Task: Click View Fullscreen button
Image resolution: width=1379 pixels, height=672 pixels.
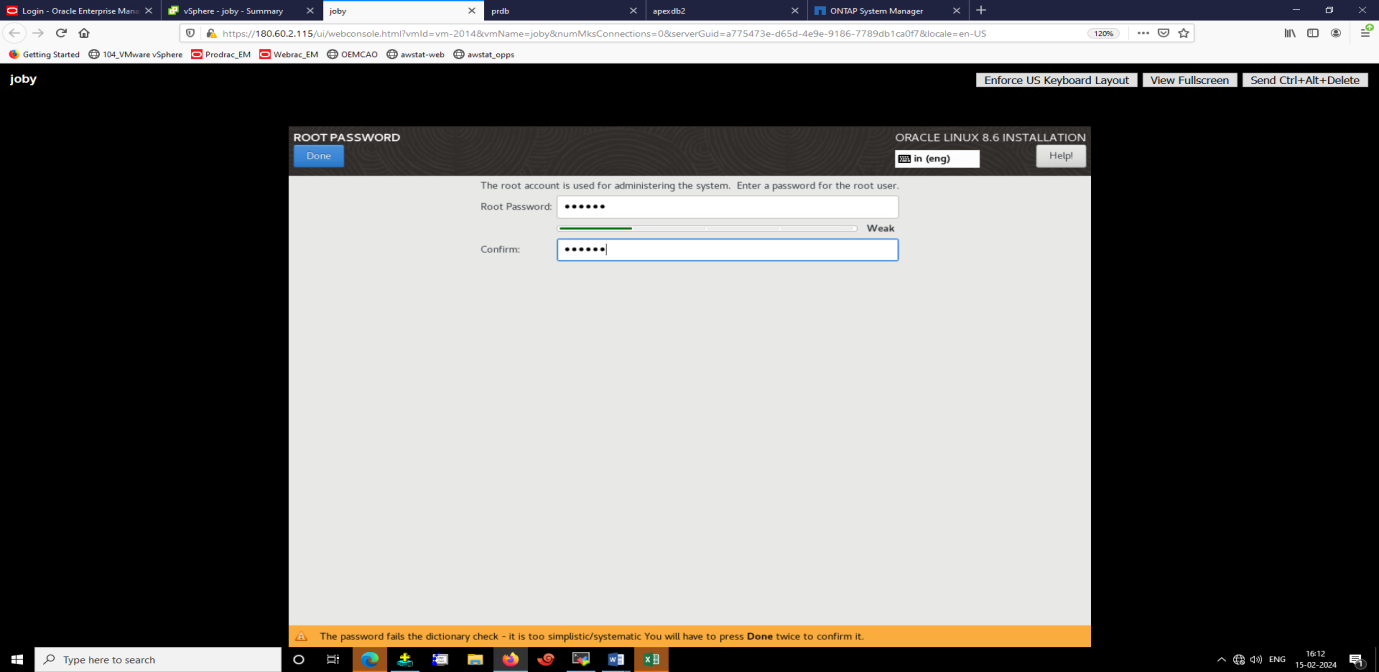Action: (x=1190, y=80)
